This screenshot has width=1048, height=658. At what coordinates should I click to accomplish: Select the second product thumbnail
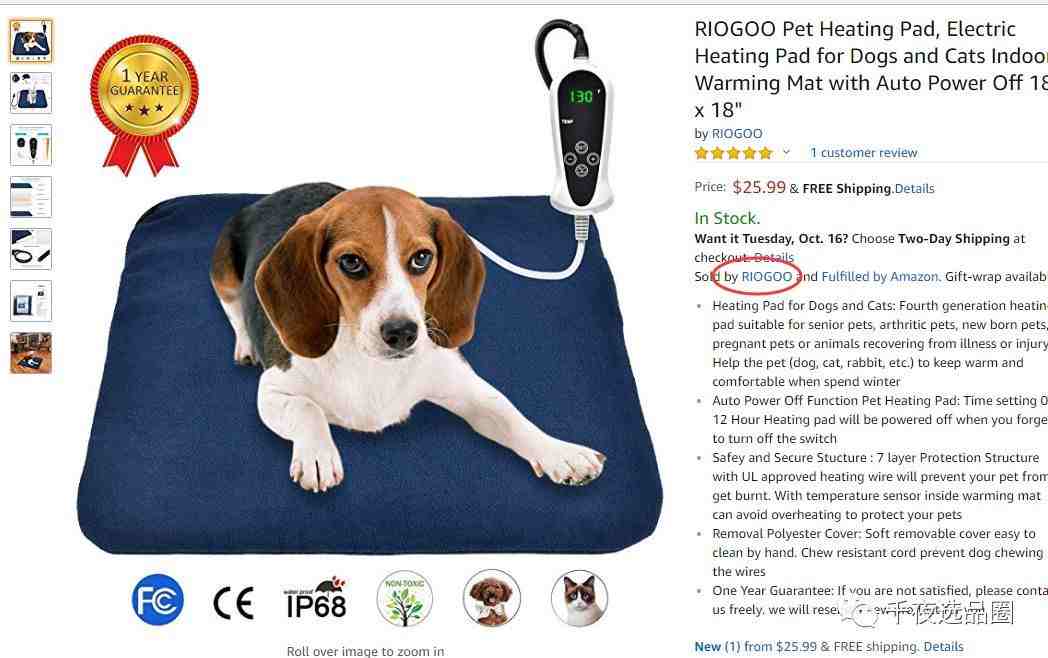[x=31, y=93]
